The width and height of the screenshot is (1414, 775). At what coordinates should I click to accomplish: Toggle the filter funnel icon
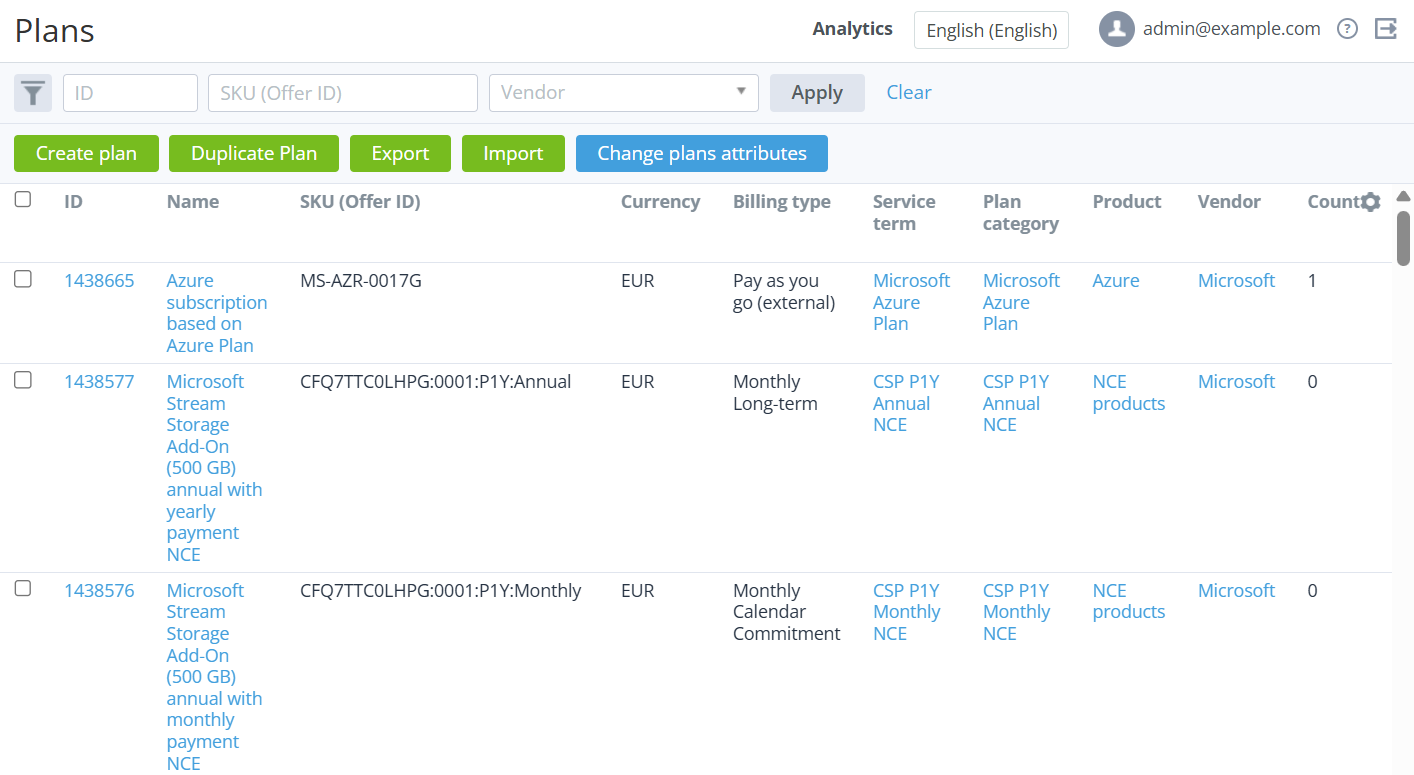33,93
